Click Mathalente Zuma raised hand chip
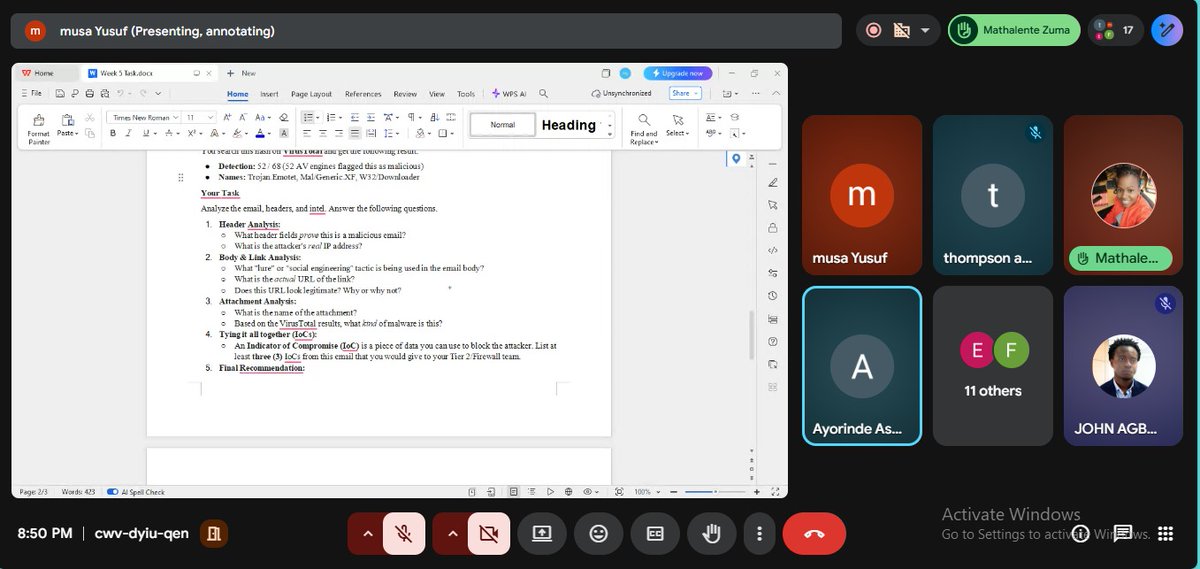The height and width of the screenshot is (569, 1200). pyautogui.click(x=1014, y=30)
